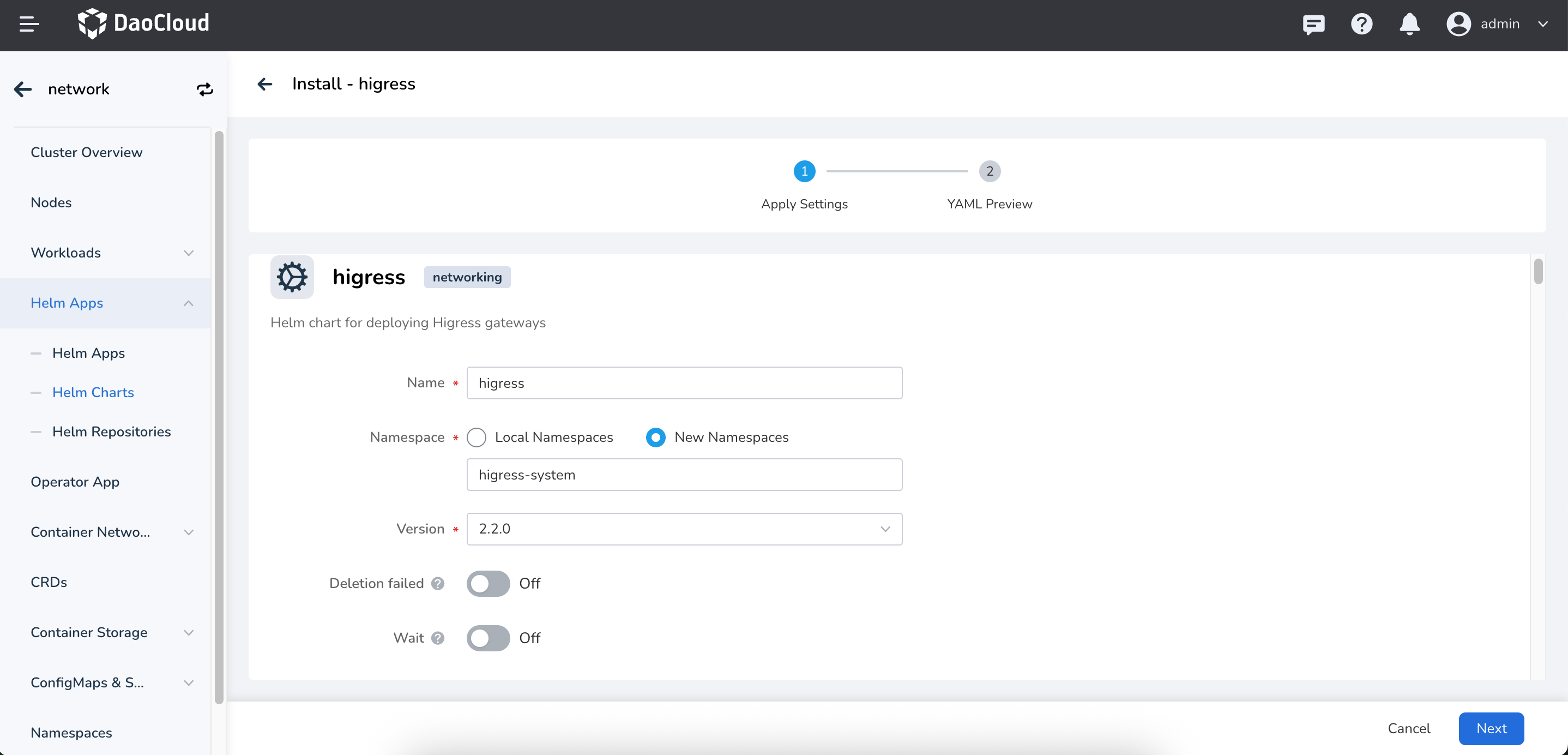Screen dimensions: 1568x755
Task: Click the cluster switch arrows icon
Action: tap(204, 89)
